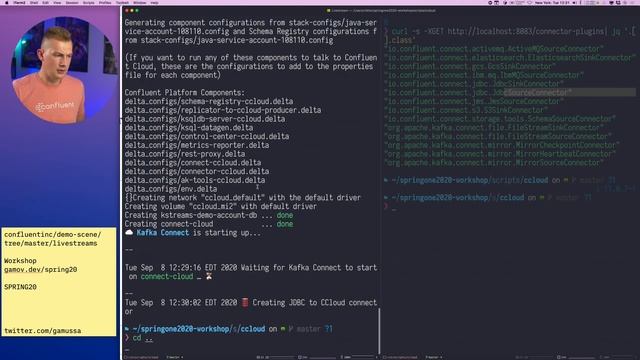Viewport: 640px width, 360px height.
Task: Click 'delta_configs/schema-registry-ccloud.delta' line
Action: 209,101
